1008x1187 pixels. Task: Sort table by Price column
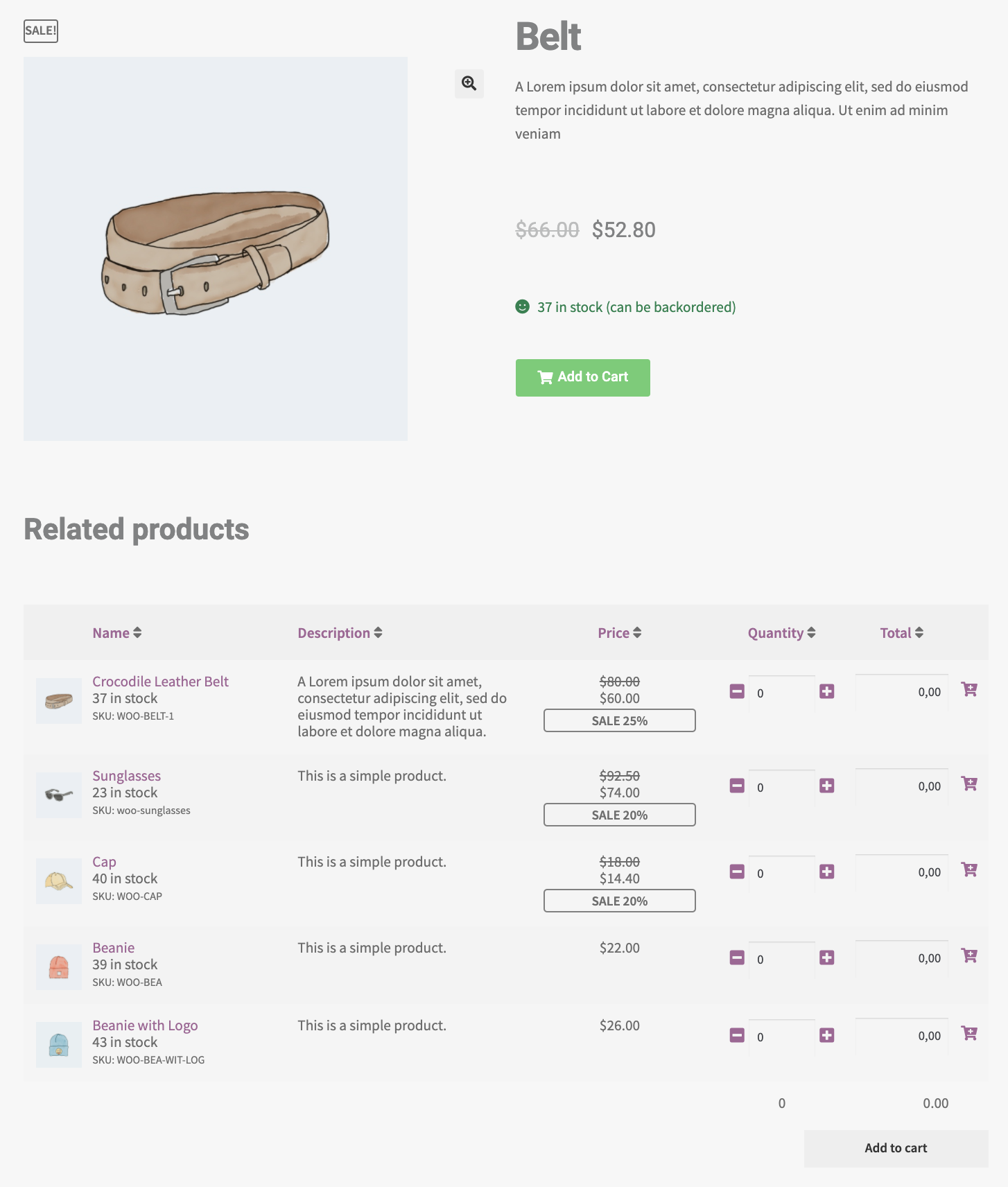click(x=620, y=633)
